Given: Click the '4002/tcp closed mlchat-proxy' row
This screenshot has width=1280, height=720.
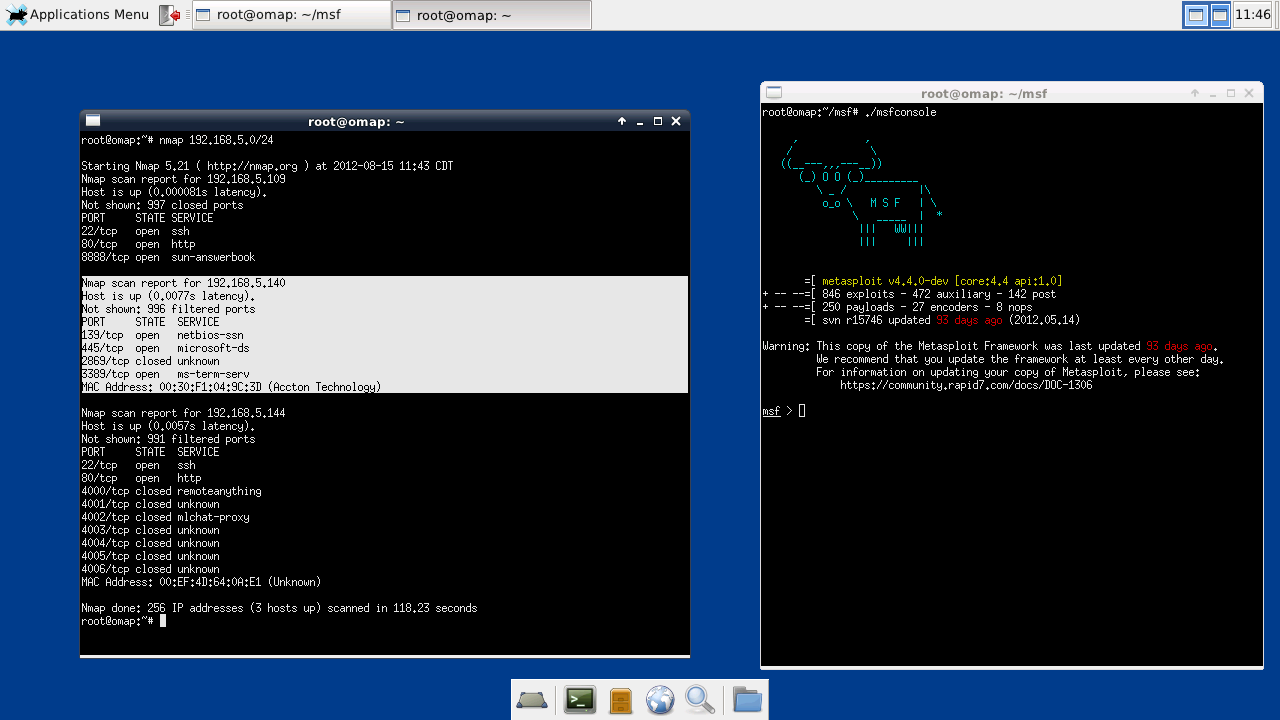Looking at the screenshot, I should tap(165, 517).
